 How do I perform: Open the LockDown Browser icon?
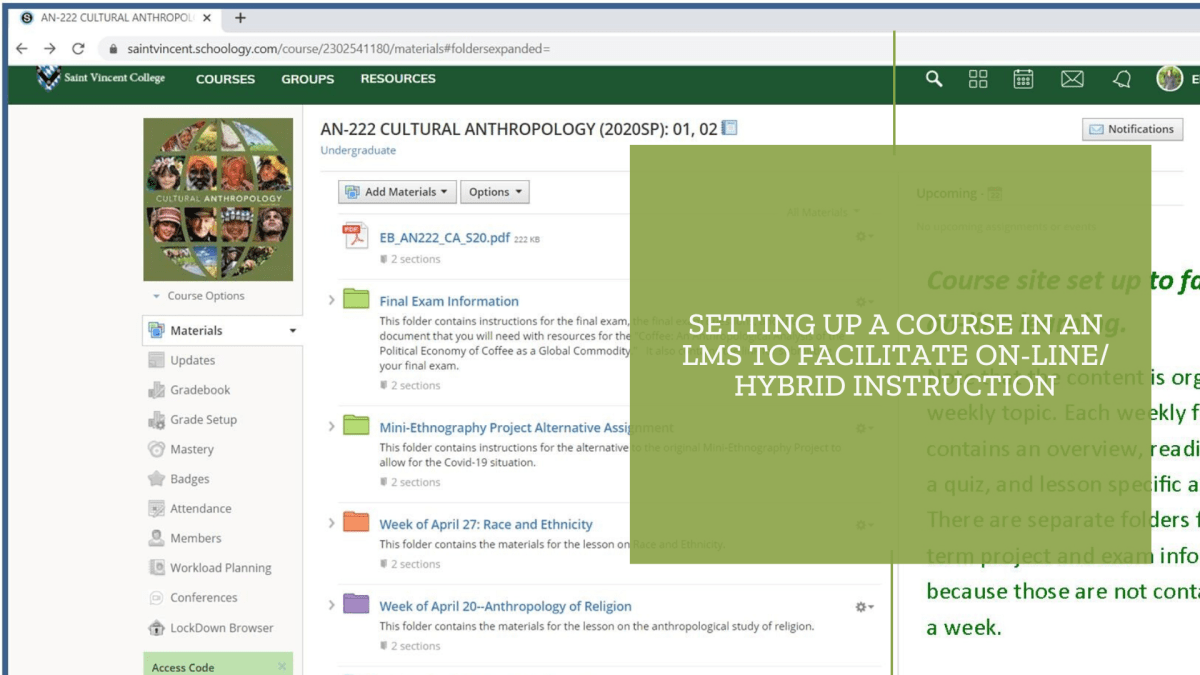(158, 628)
